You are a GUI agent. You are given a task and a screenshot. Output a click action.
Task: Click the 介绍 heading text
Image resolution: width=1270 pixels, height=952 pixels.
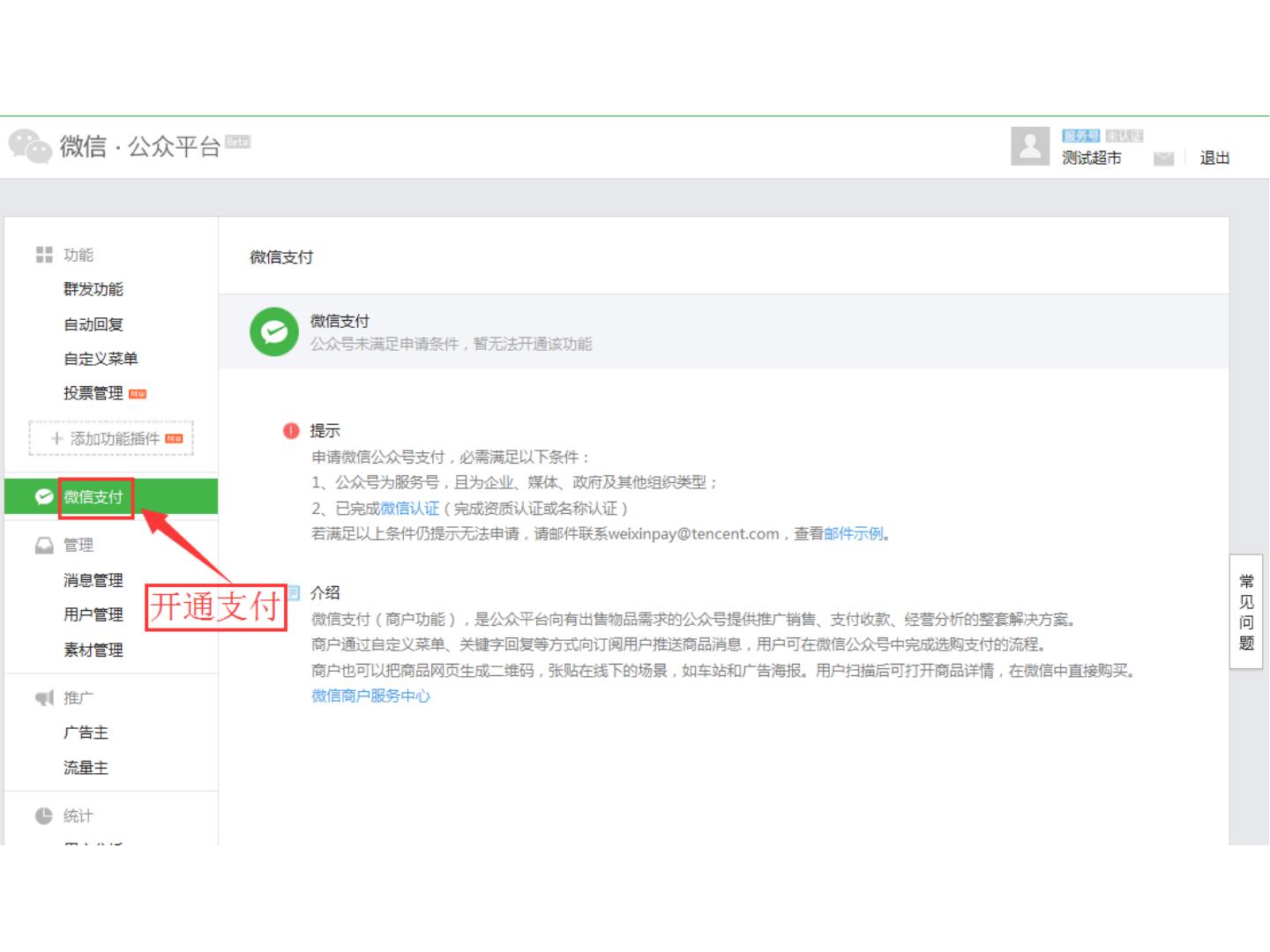pyautogui.click(x=325, y=592)
